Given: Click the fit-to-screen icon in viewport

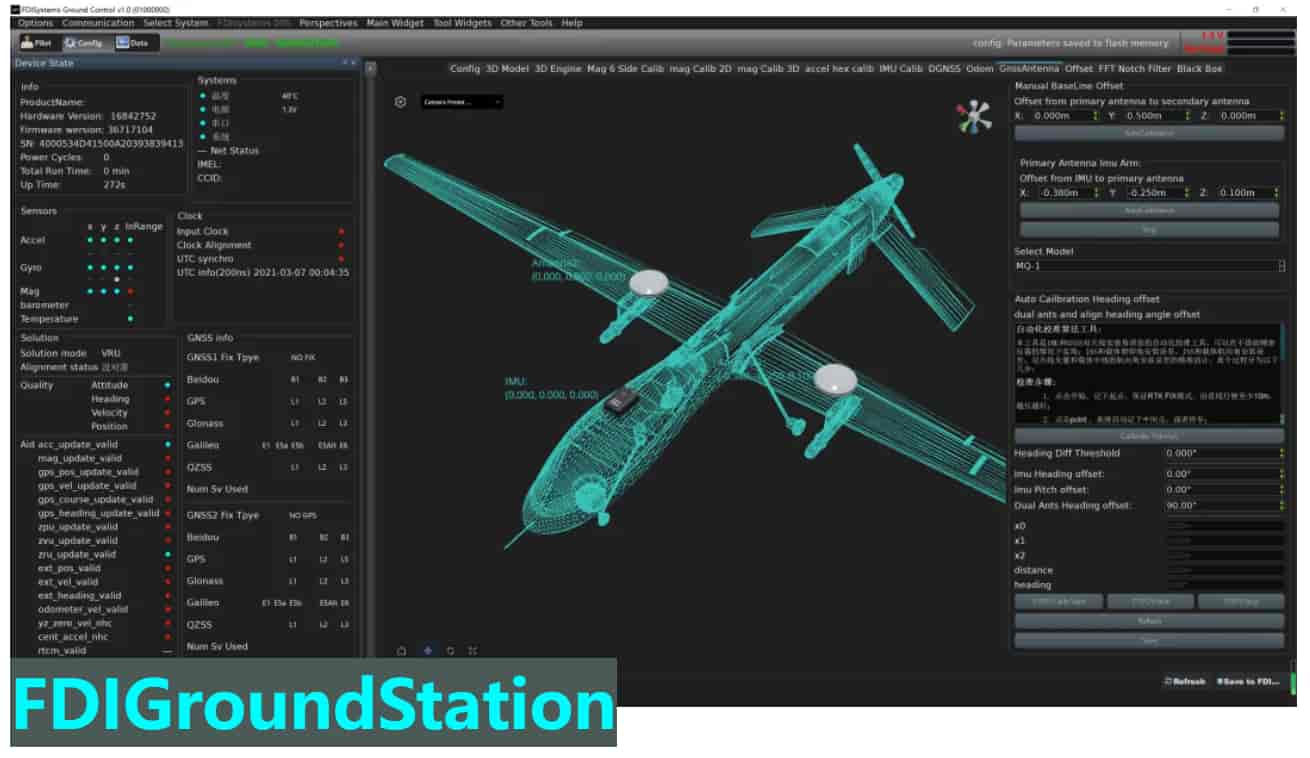Looking at the screenshot, I should (x=473, y=651).
